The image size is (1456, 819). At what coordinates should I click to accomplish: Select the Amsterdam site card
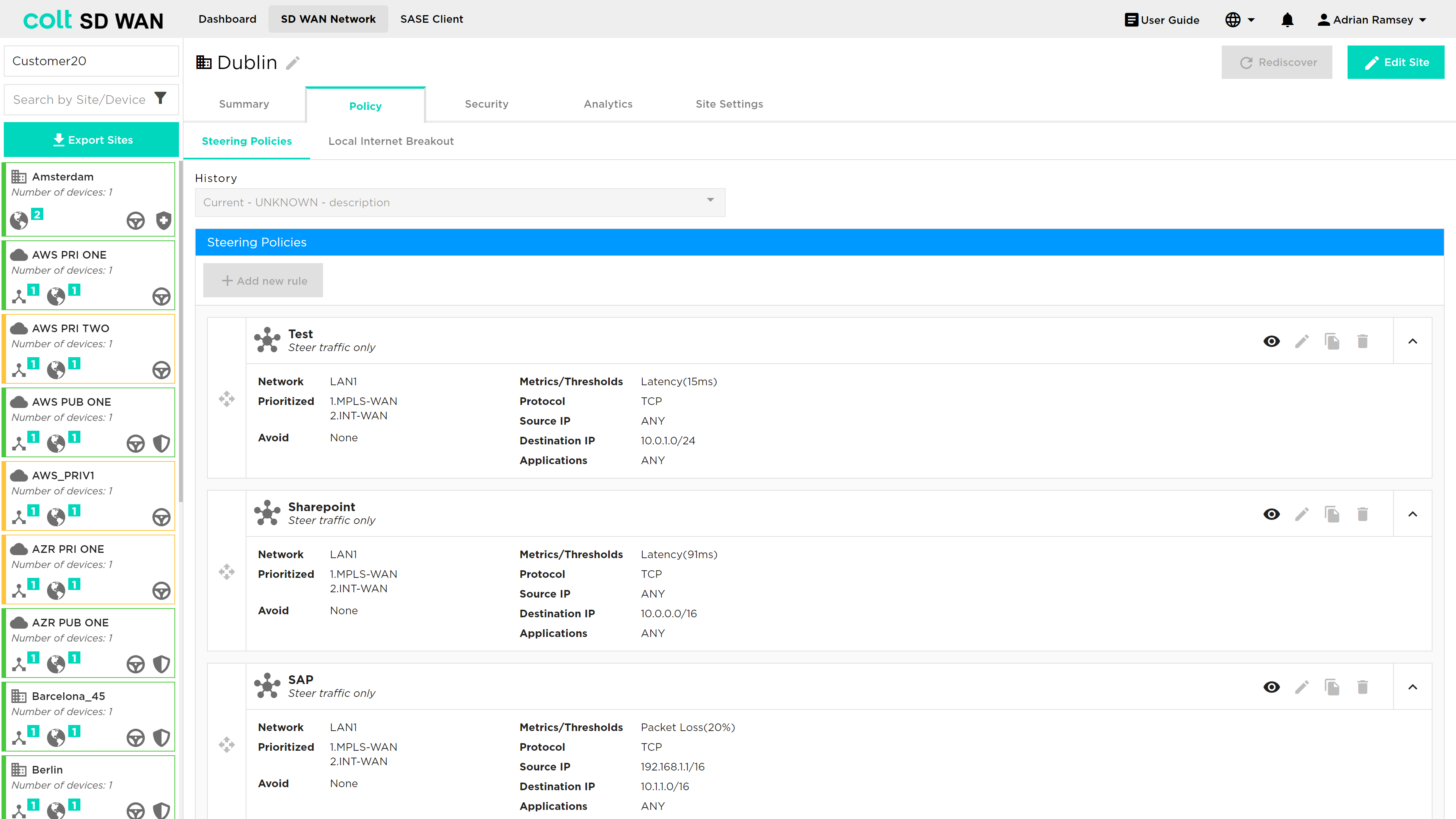[x=89, y=199]
